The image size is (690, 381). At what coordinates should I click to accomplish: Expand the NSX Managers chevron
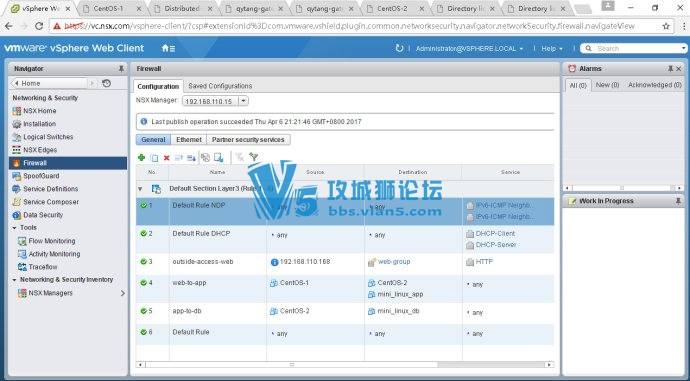coord(123,293)
